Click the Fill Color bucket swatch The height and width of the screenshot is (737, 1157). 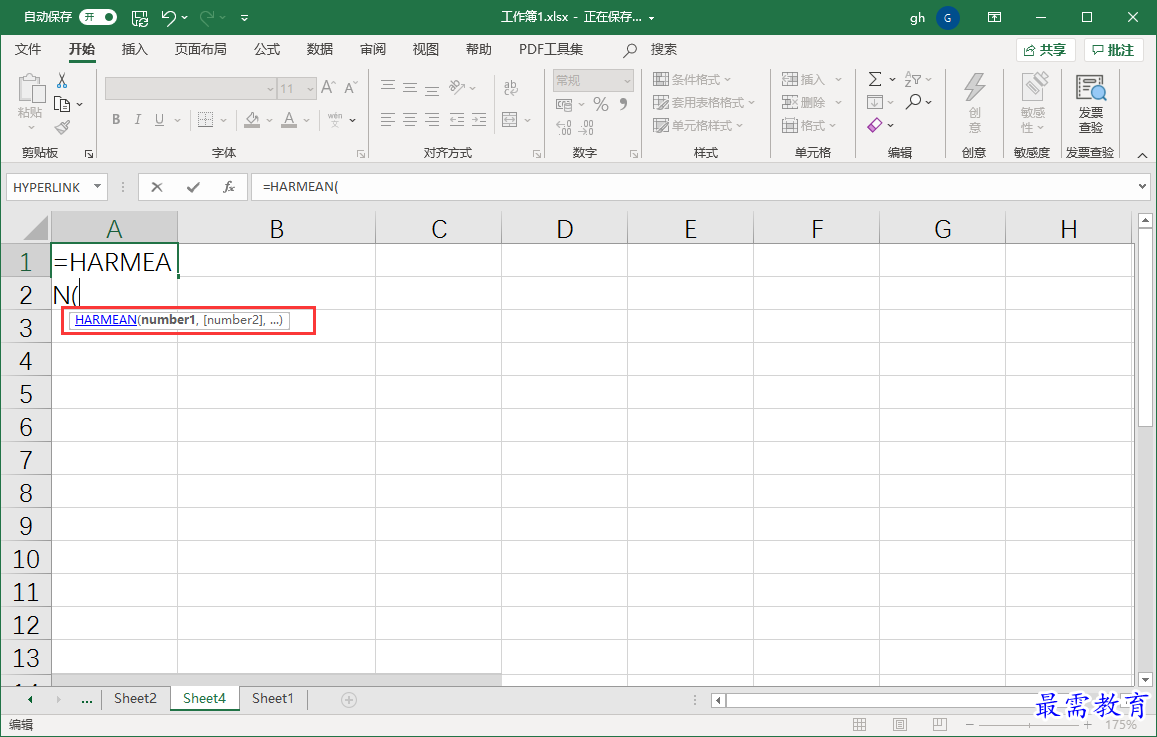point(252,120)
